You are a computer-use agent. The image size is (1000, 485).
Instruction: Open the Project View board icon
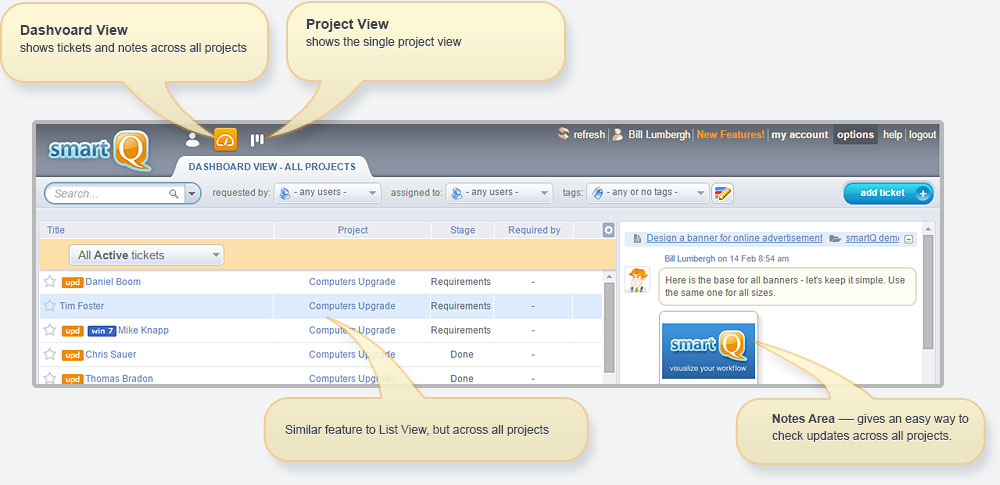(x=257, y=140)
